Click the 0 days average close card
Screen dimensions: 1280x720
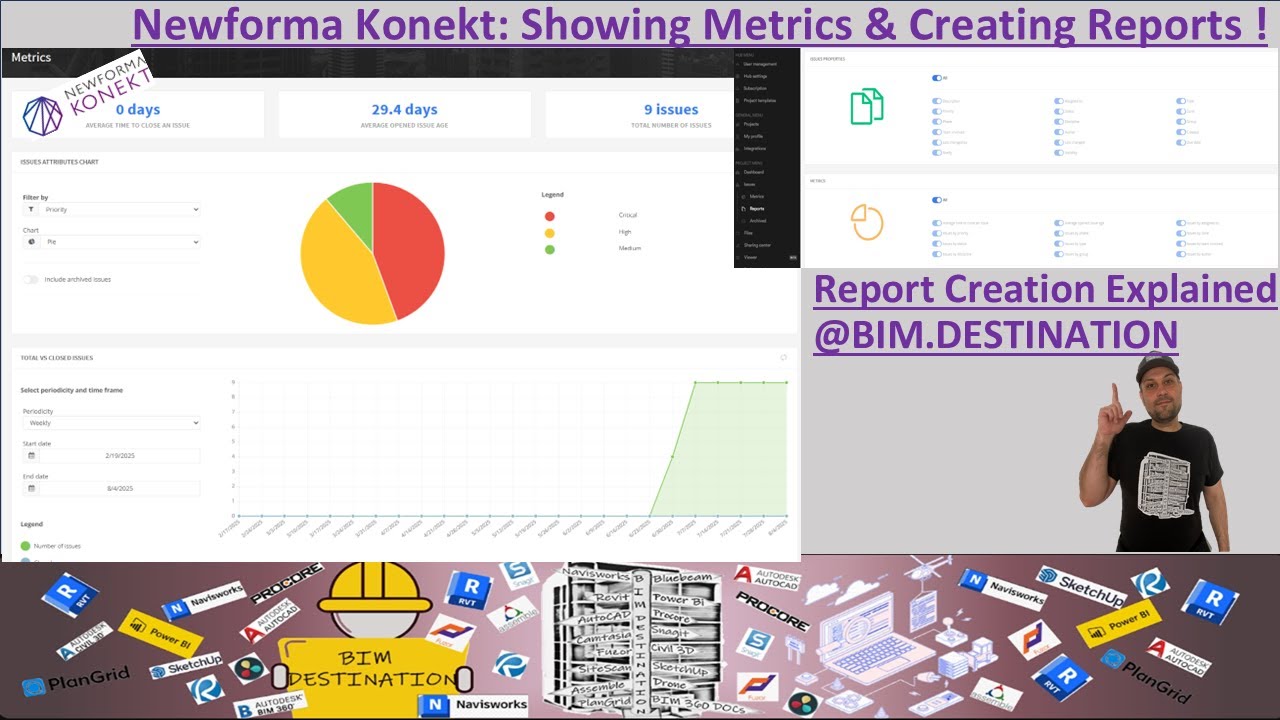pos(138,115)
